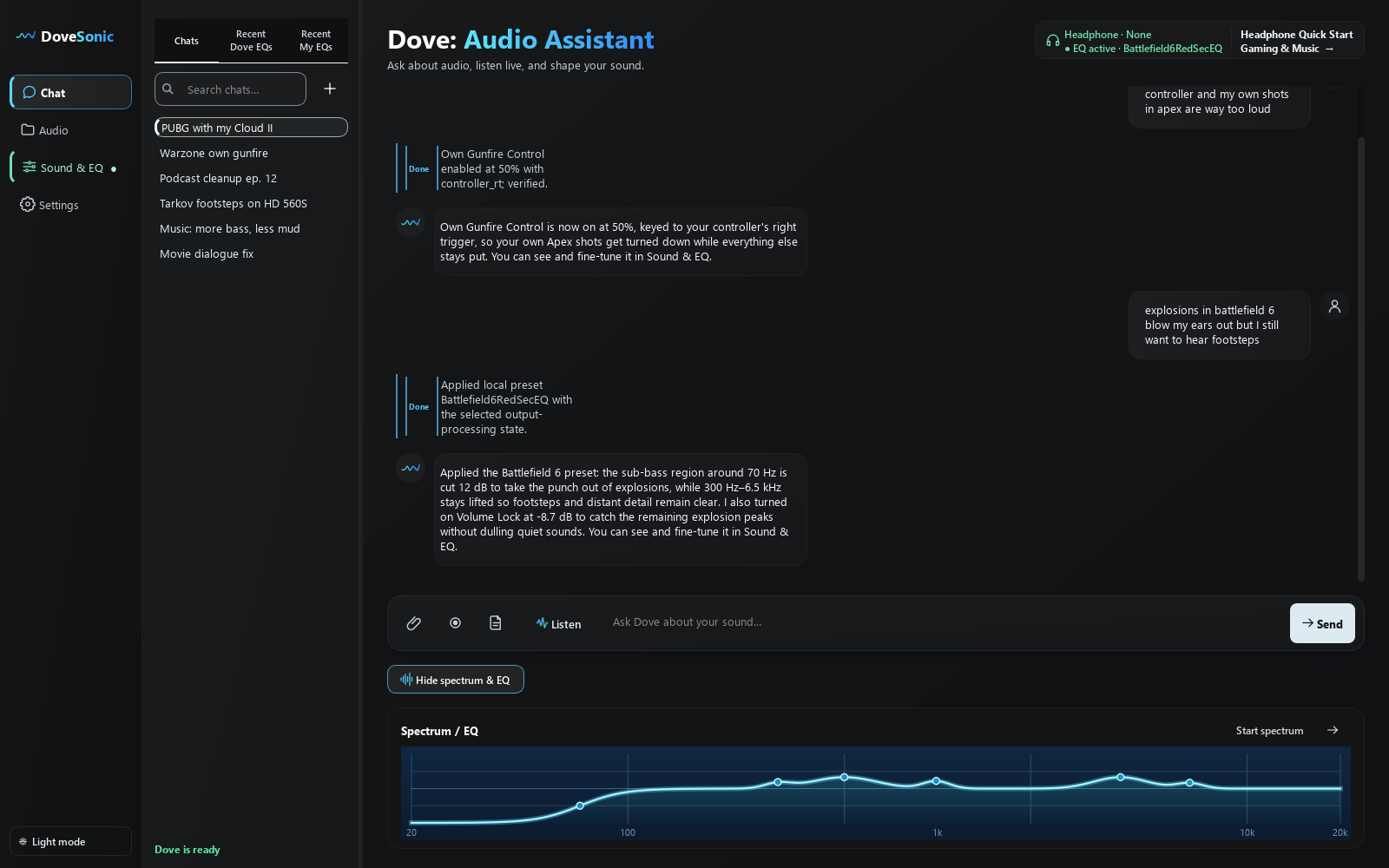Hide spectrum & EQ panel
Screen dimensions: 1389x868
click(456, 680)
